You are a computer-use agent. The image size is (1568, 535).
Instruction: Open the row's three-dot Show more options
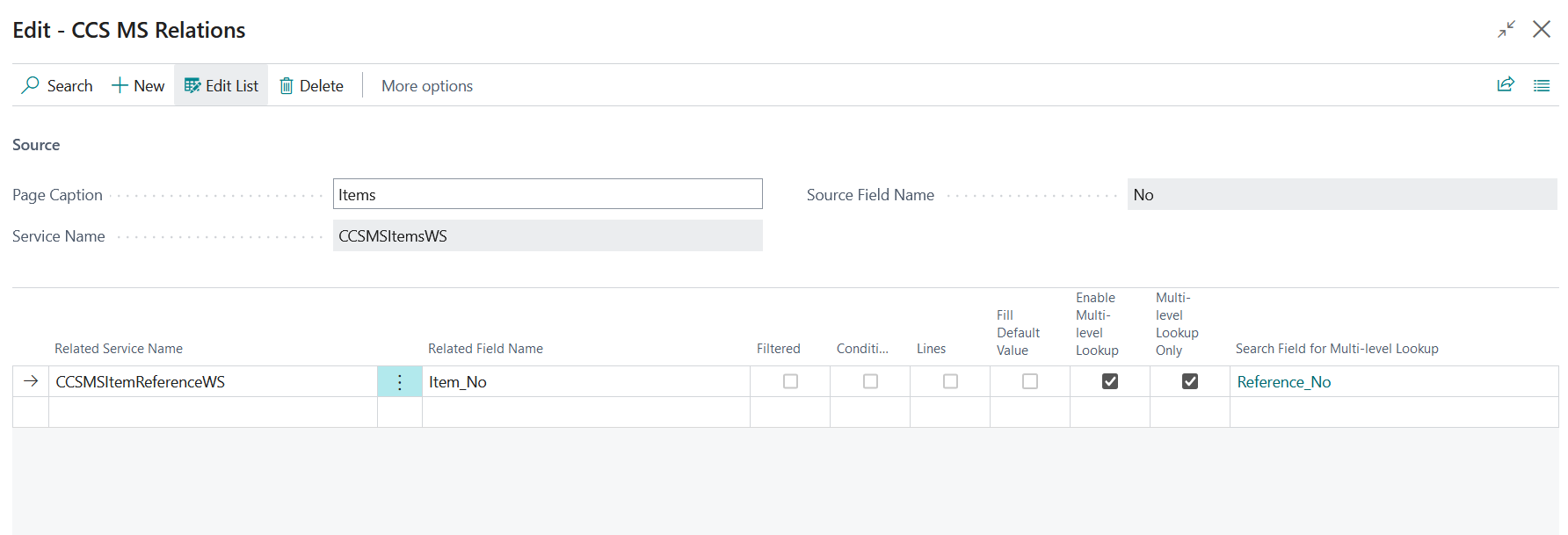(400, 382)
